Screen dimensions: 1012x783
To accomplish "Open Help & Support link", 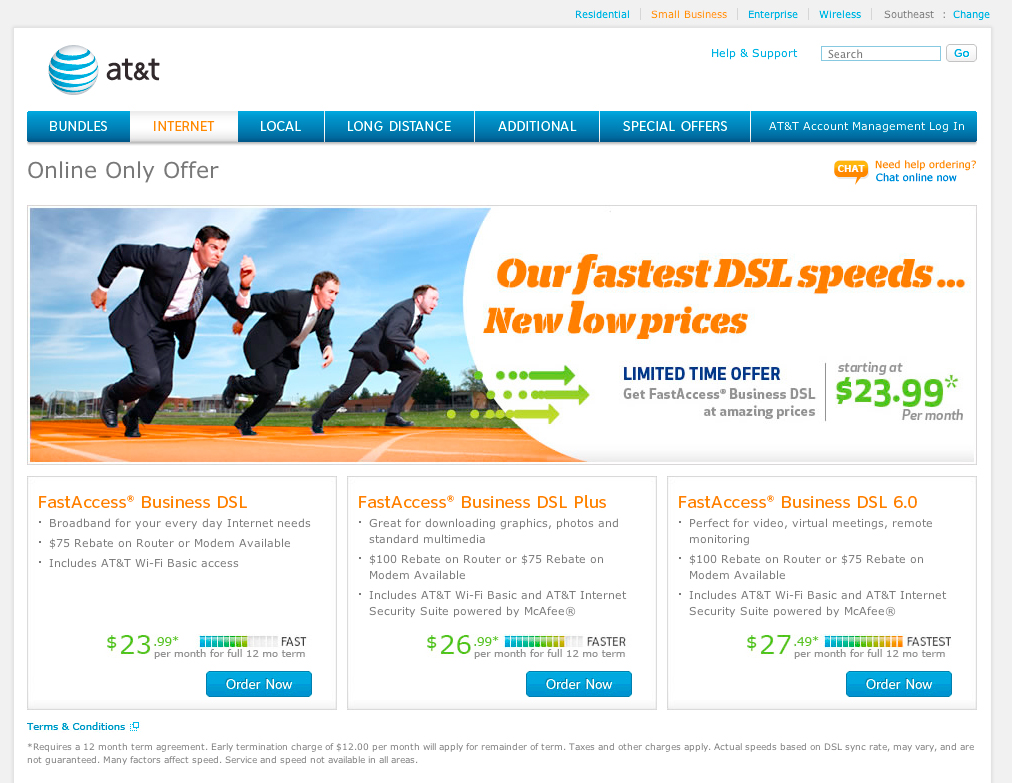I will coord(754,53).
